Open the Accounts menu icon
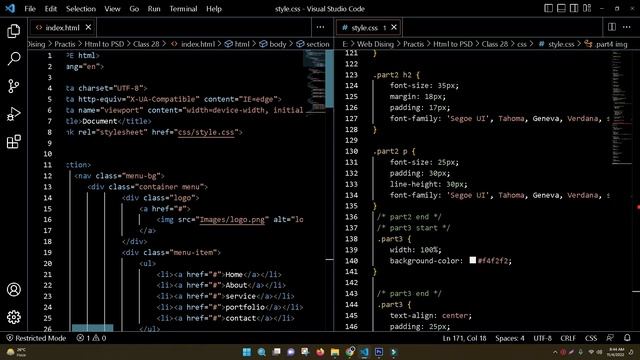 click(13, 289)
